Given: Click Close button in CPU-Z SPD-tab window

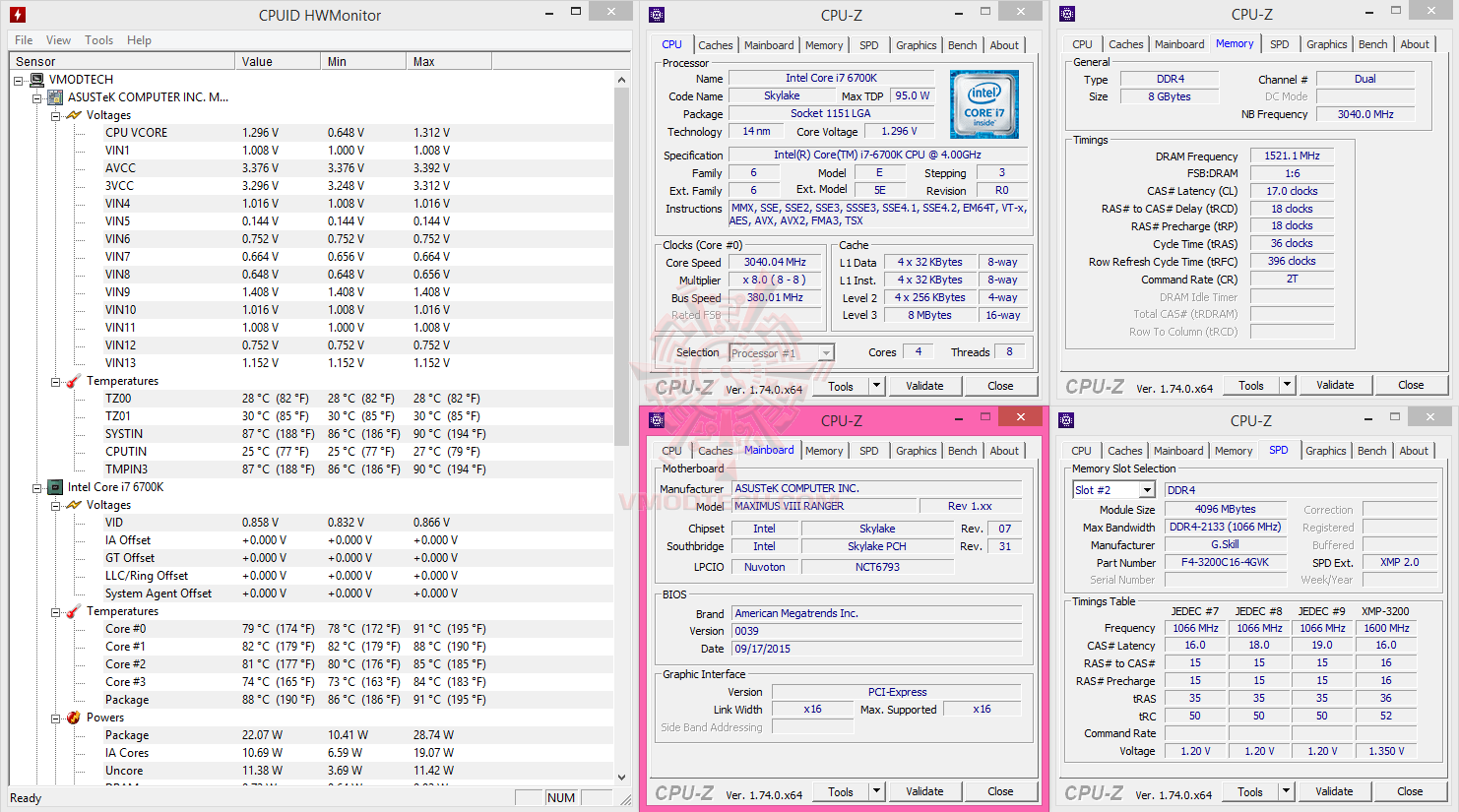Looking at the screenshot, I should tap(1410, 791).
